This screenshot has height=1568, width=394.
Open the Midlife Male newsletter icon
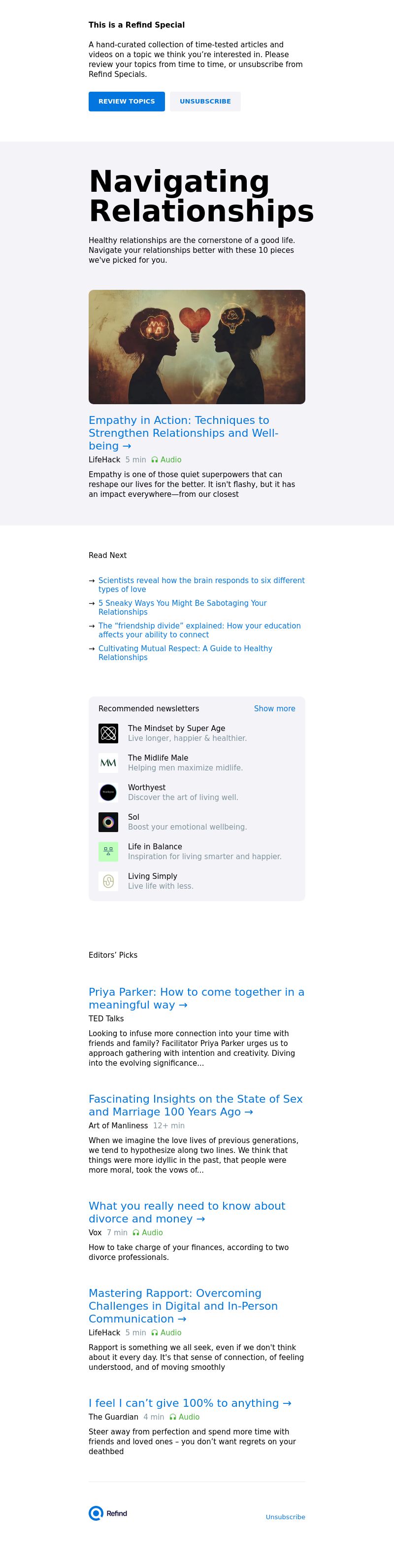[108, 763]
